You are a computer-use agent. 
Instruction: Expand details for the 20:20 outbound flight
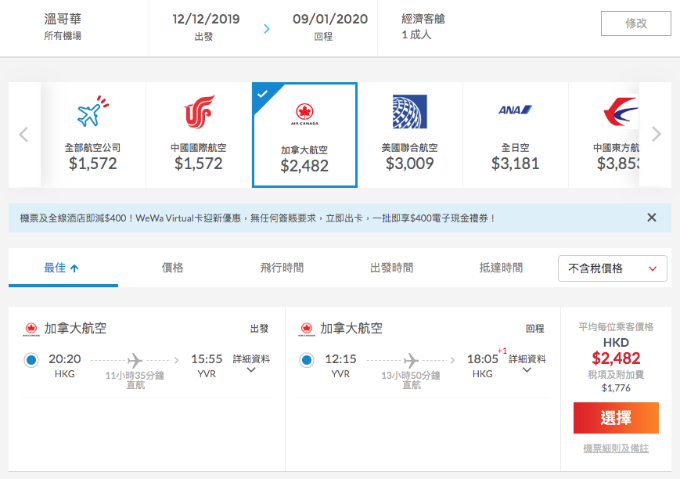[251, 364]
